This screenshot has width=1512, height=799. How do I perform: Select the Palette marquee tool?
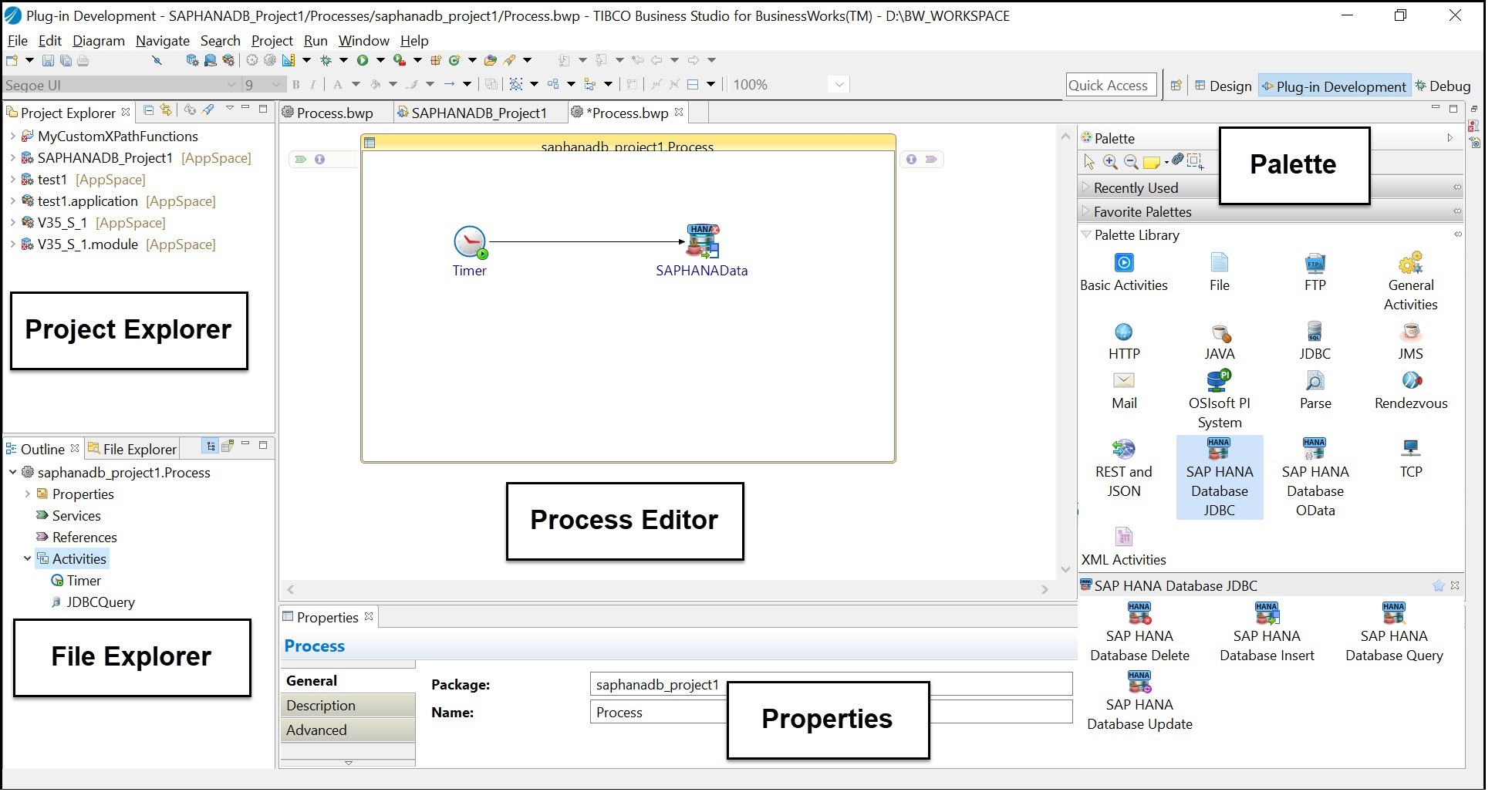pyautogui.click(x=1195, y=161)
